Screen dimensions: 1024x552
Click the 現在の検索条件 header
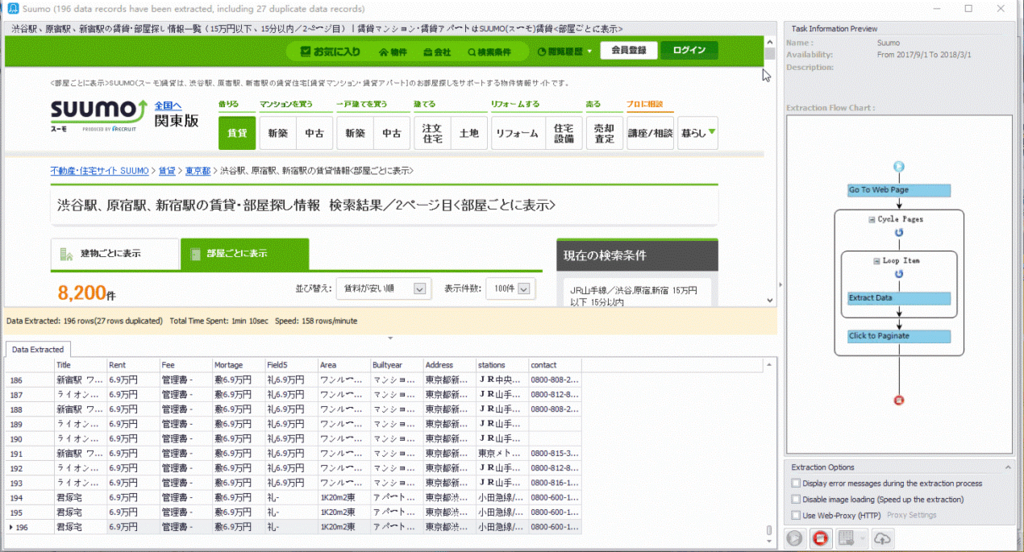[x=637, y=255]
